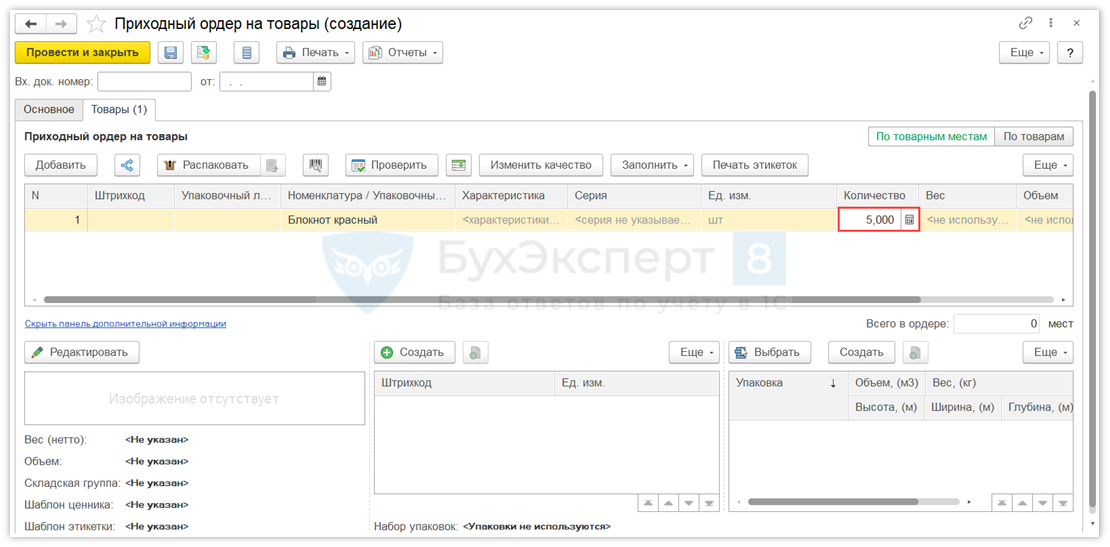Click the grayed icon next to middle Создать
The height and width of the screenshot is (547, 1110).
475,352
